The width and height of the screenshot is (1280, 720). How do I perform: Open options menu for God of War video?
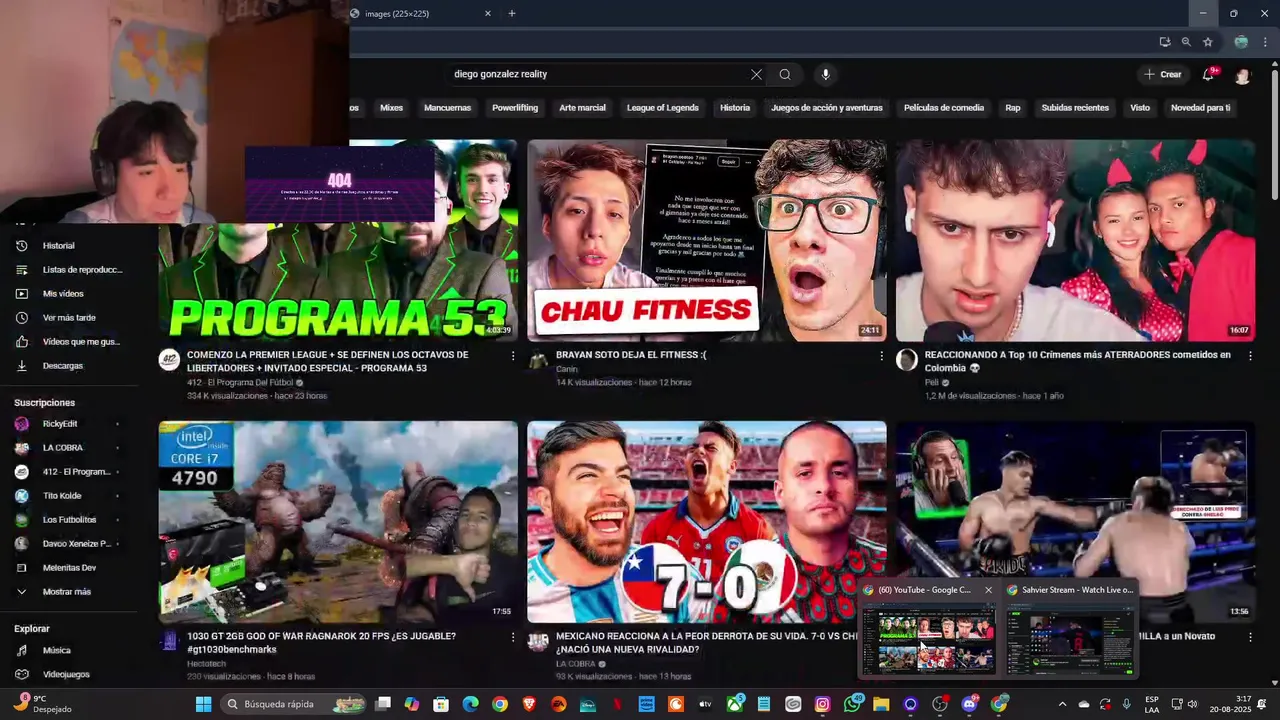tap(513, 637)
